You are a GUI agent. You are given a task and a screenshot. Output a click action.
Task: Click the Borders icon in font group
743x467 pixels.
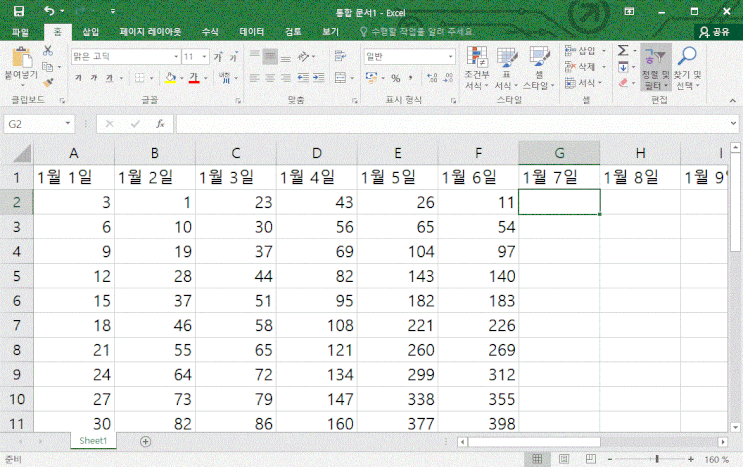(139, 78)
